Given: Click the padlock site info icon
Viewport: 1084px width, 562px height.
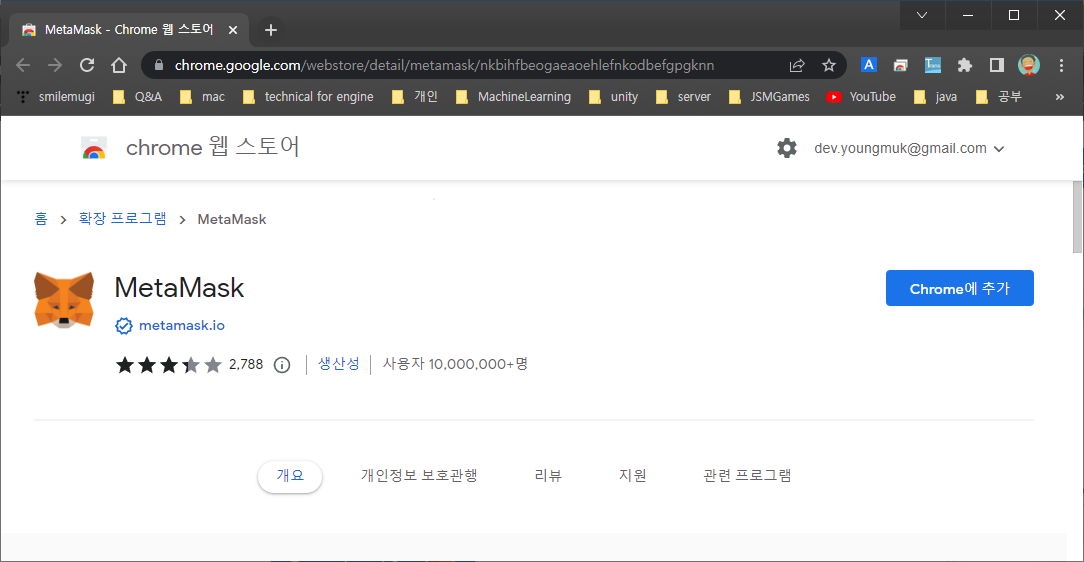Looking at the screenshot, I should [x=159, y=65].
